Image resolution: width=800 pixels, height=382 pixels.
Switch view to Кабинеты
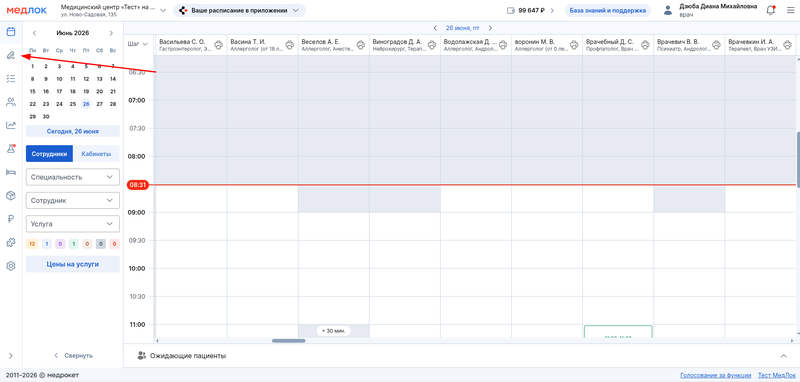click(x=96, y=154)
